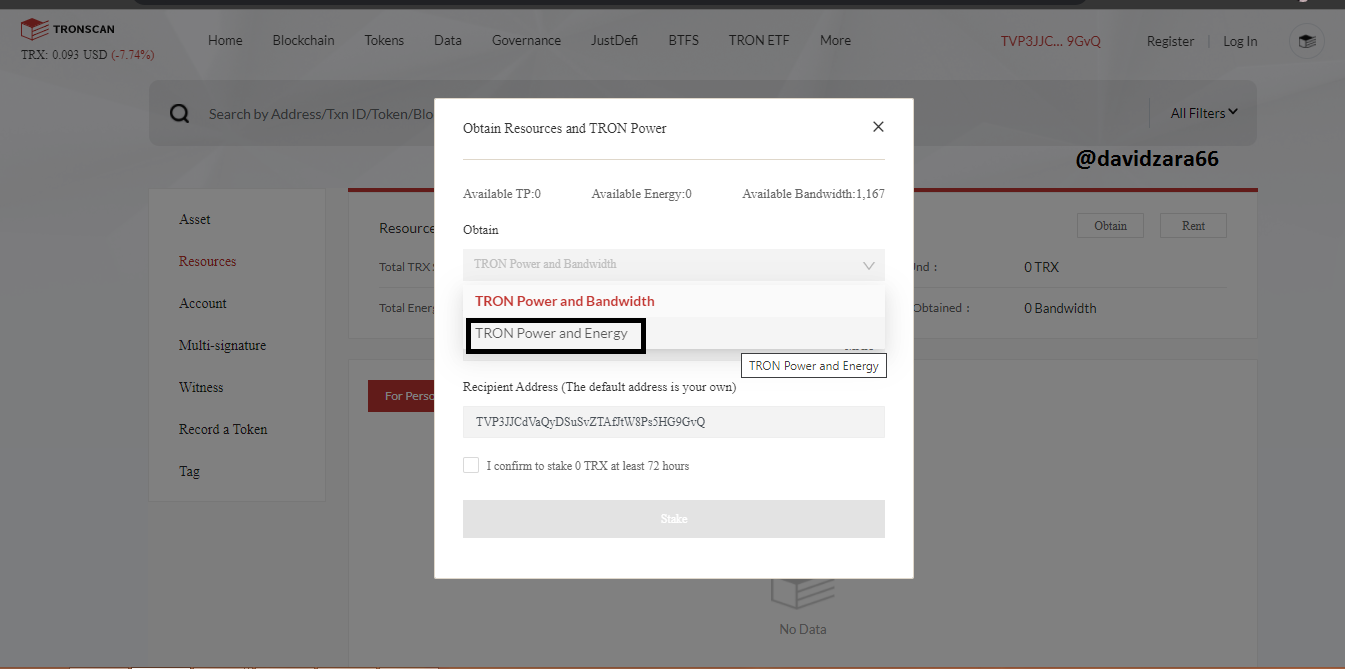This screenshot has width=1345, height=669.
Task: Click the Stake button
Action: (x=674, y=519)
